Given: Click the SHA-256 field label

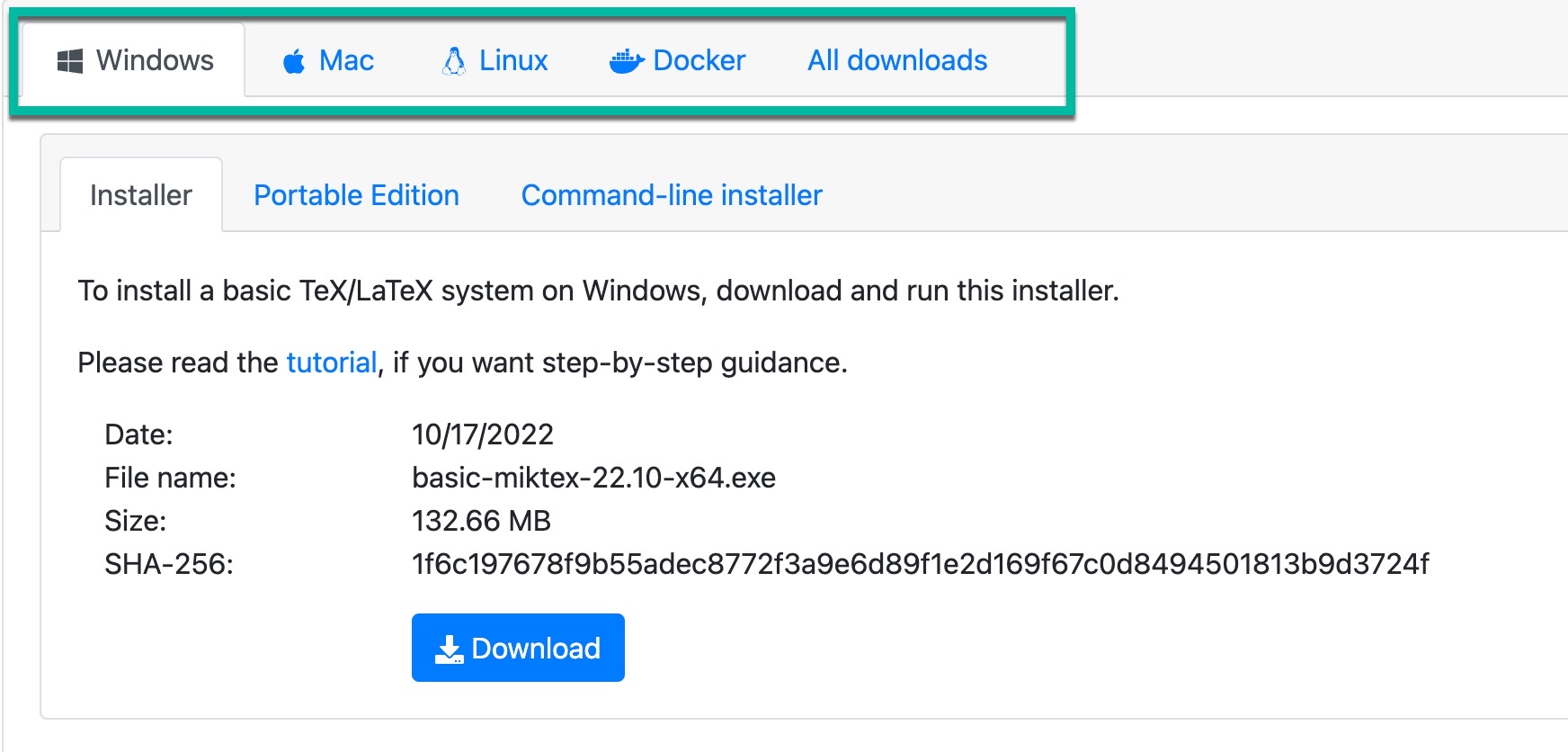Looking at the screenshot, I should tap(169, 564).
